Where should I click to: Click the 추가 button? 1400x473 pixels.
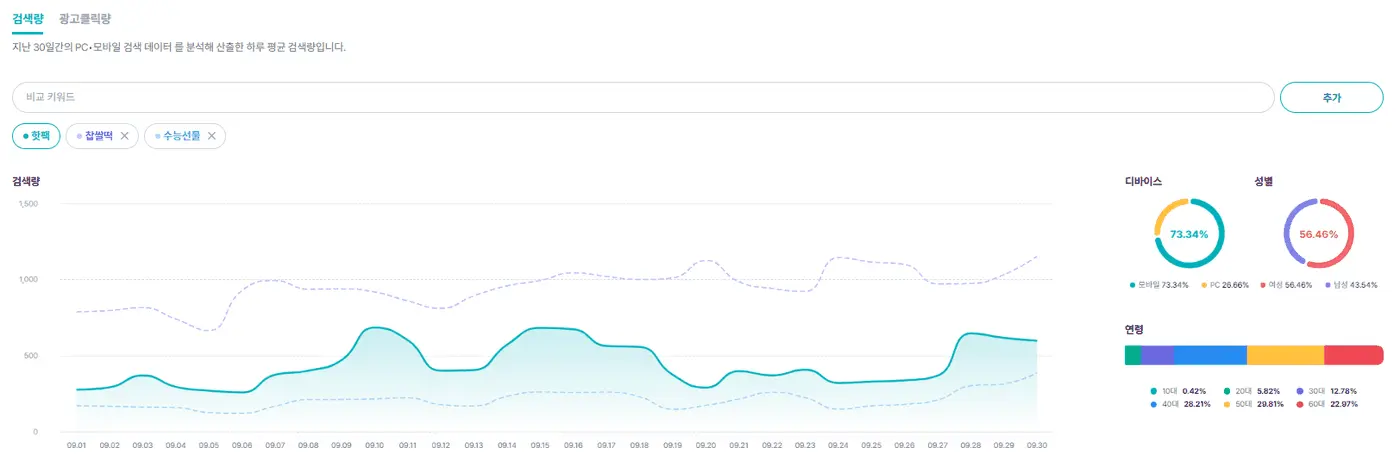(1331, 97)
